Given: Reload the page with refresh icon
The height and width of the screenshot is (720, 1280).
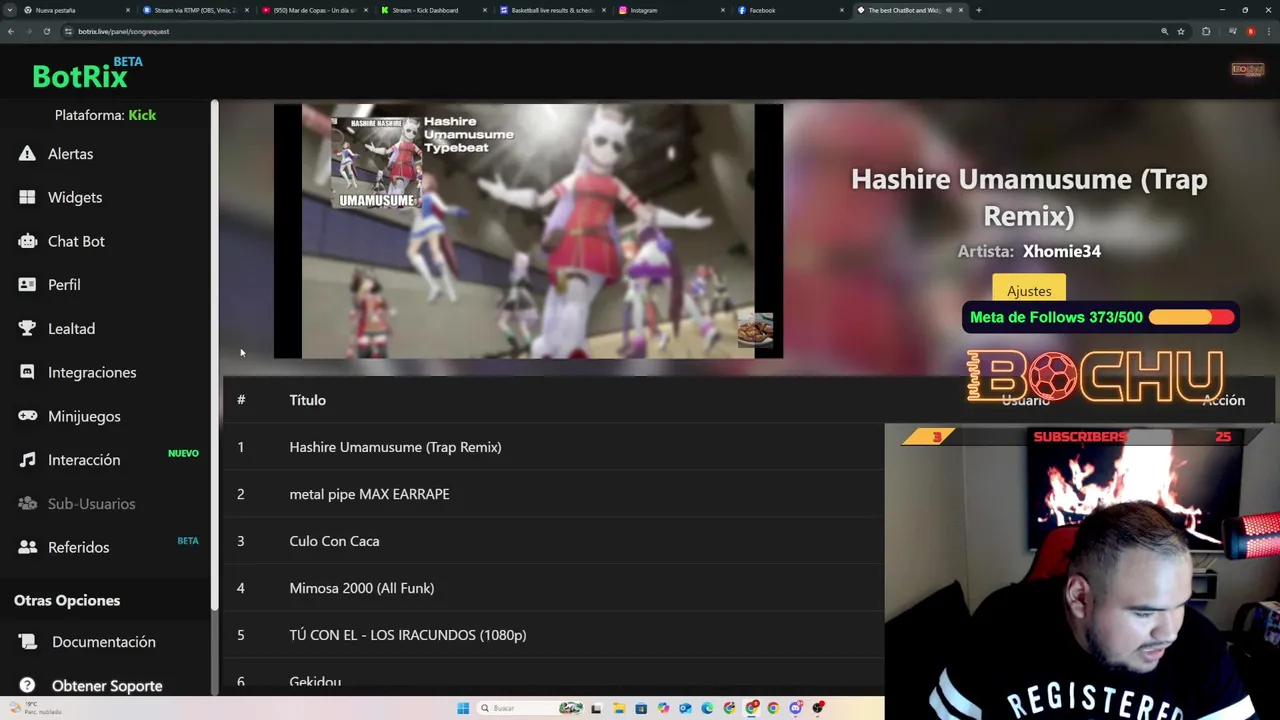Looking at the screenshot, I should click(46, 31).
